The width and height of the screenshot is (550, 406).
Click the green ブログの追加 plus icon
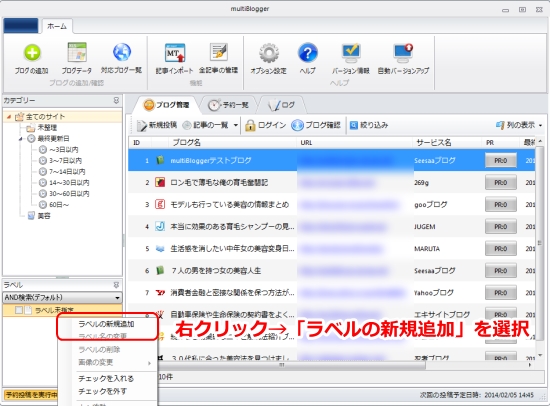(32, 53)
